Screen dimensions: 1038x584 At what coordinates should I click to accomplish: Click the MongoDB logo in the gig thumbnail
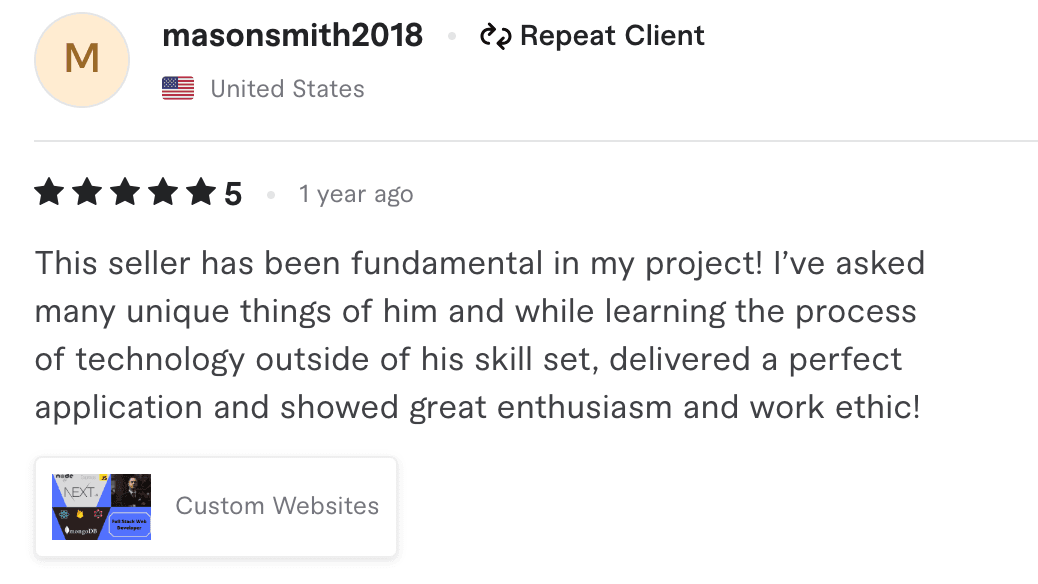[81, 530]
